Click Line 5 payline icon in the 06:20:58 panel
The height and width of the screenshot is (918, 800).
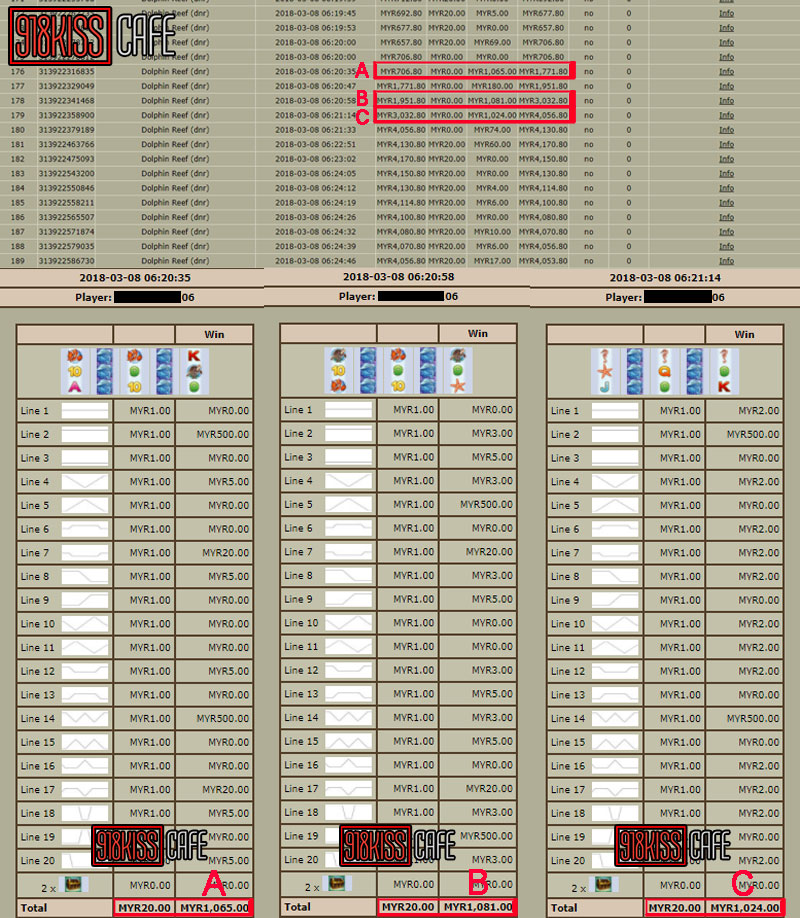348,505
